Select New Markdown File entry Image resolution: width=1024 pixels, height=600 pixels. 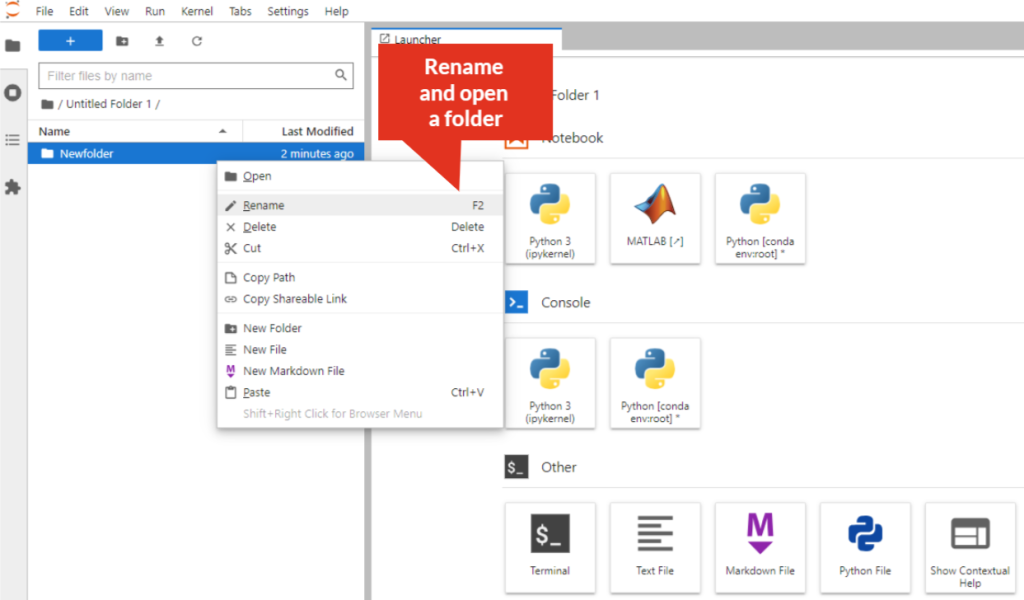click(360, 371)
